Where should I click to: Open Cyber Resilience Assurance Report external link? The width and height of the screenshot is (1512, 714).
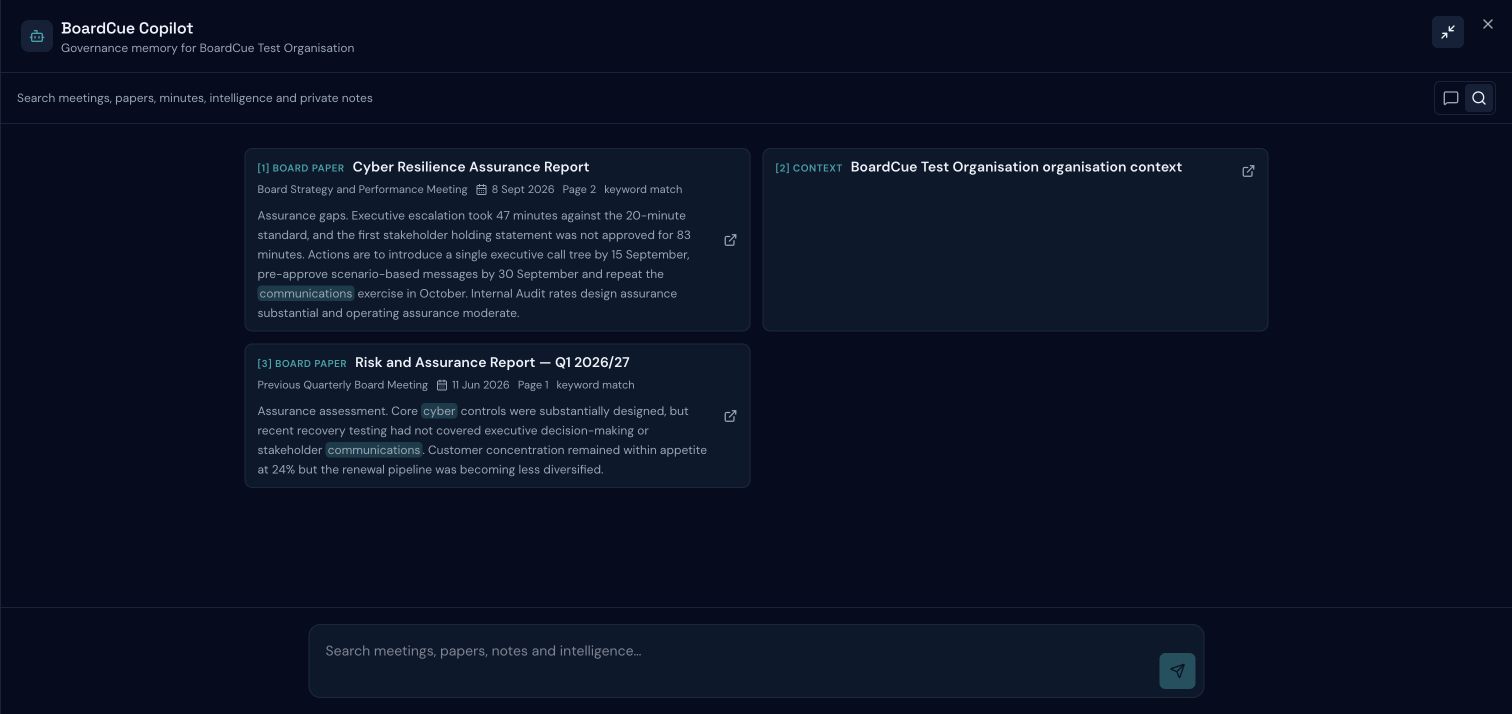pyautogui.click(x=730, y=240)
